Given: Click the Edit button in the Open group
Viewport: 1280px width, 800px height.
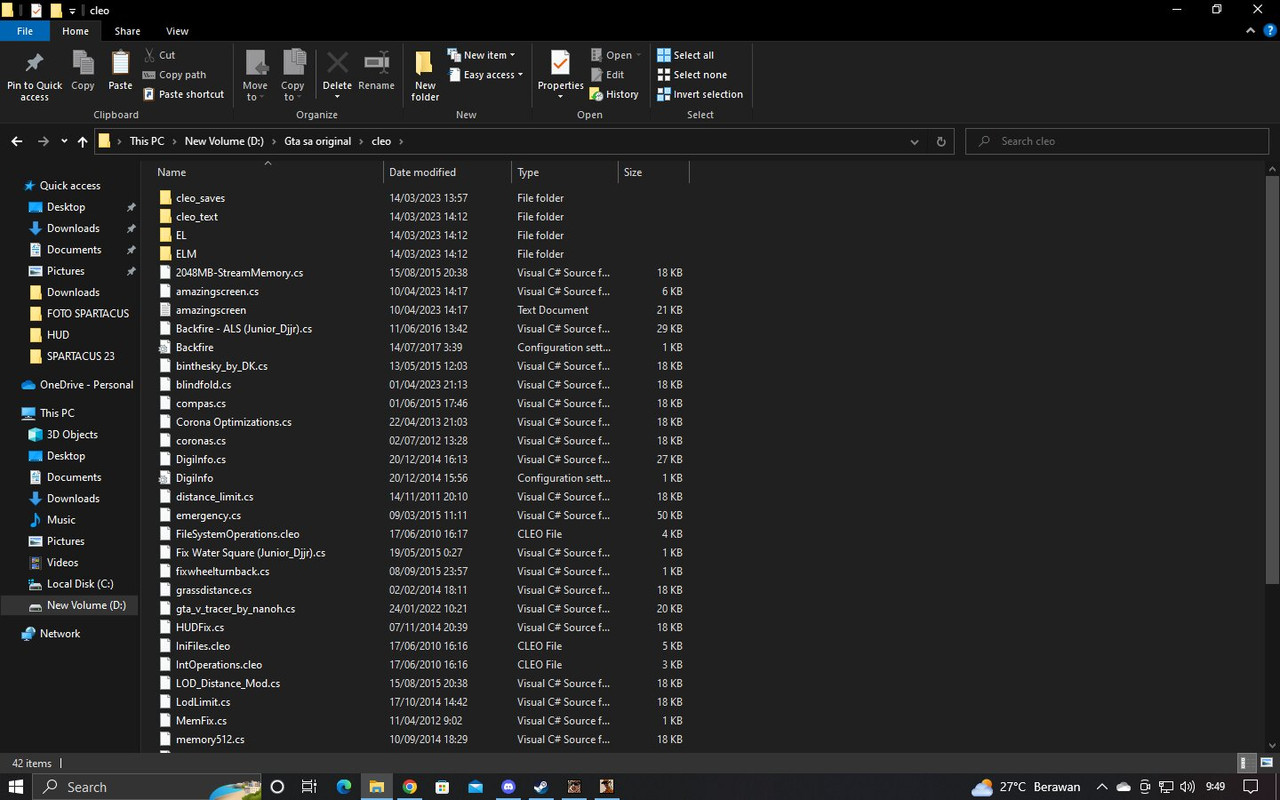Looking at the screenshot, I should click(x=607, y=75).
